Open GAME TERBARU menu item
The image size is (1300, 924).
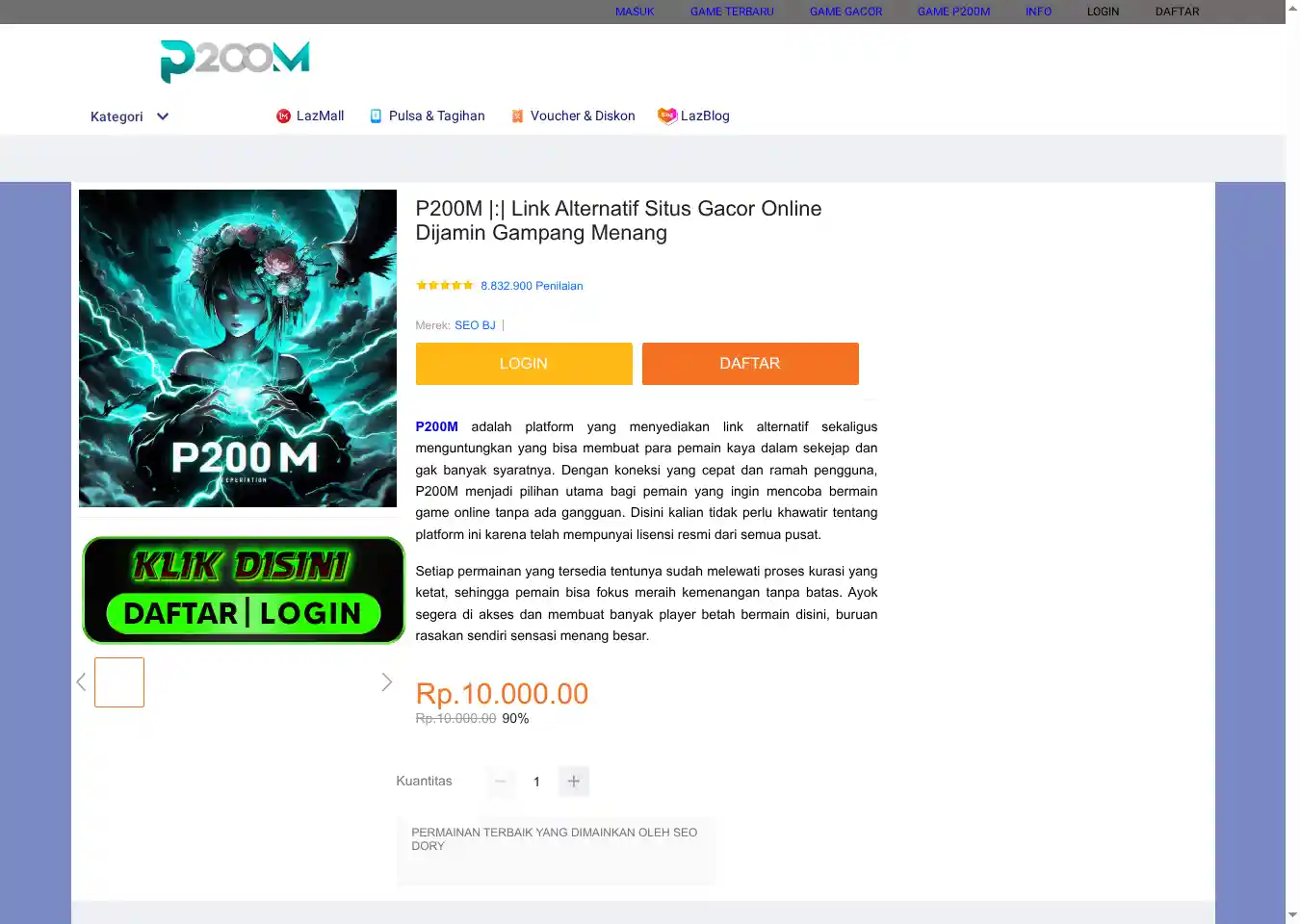pyautogui.click(x=732, y=12)
